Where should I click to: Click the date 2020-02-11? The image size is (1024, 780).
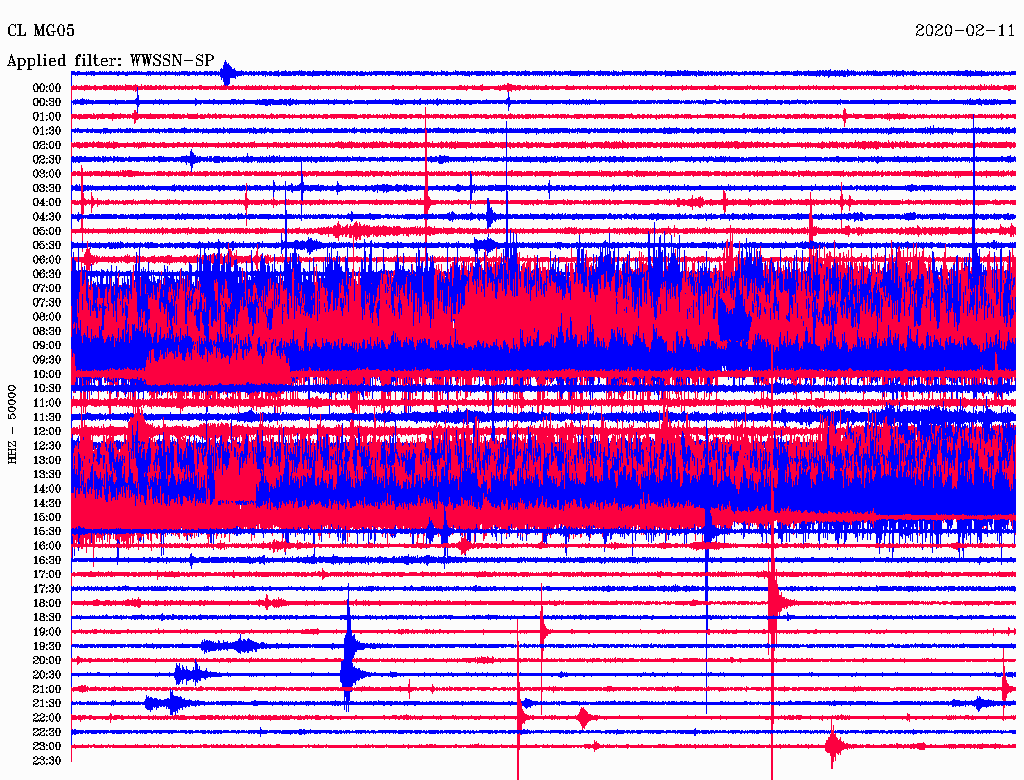click(965, 31)
